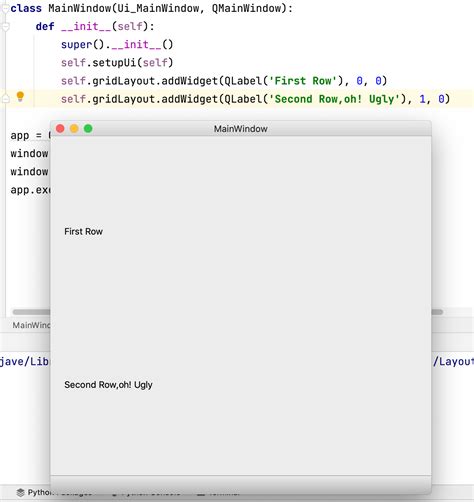Click the editor's horizontal scrollbar
Viewport: 474px width, 502px height.
point(31,312)
